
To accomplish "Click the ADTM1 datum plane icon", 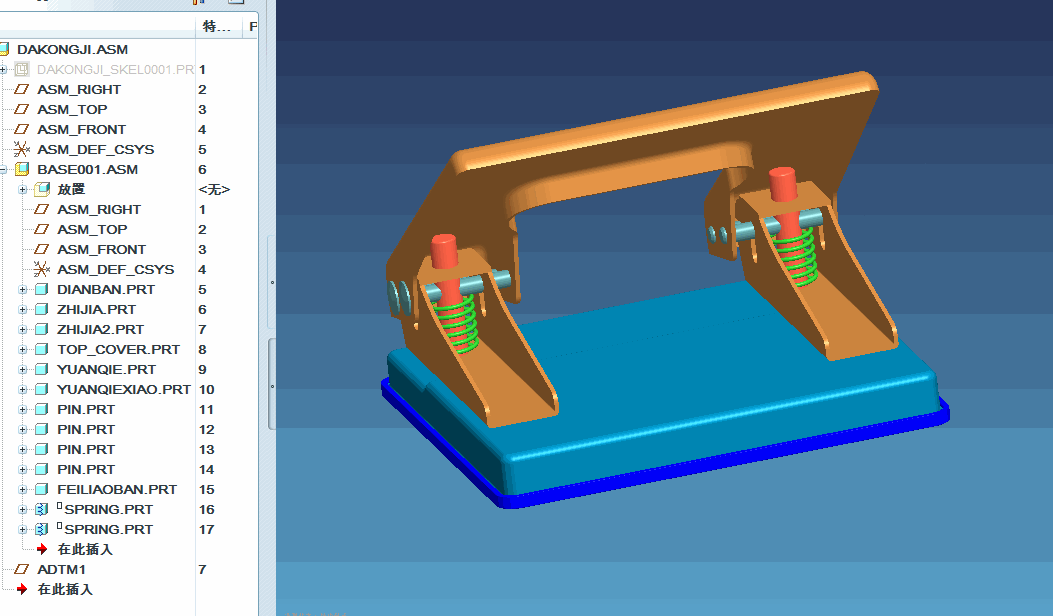I will coord(21,569).
